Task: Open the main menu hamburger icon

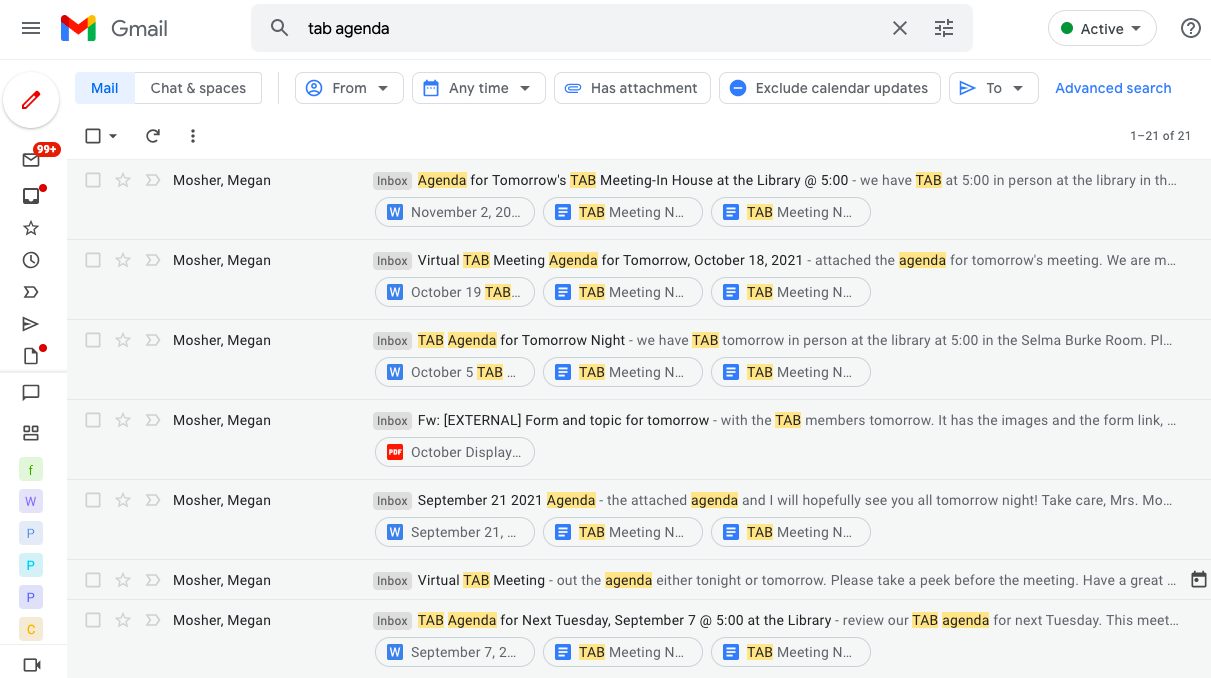Action: click(x=31, y=28)
